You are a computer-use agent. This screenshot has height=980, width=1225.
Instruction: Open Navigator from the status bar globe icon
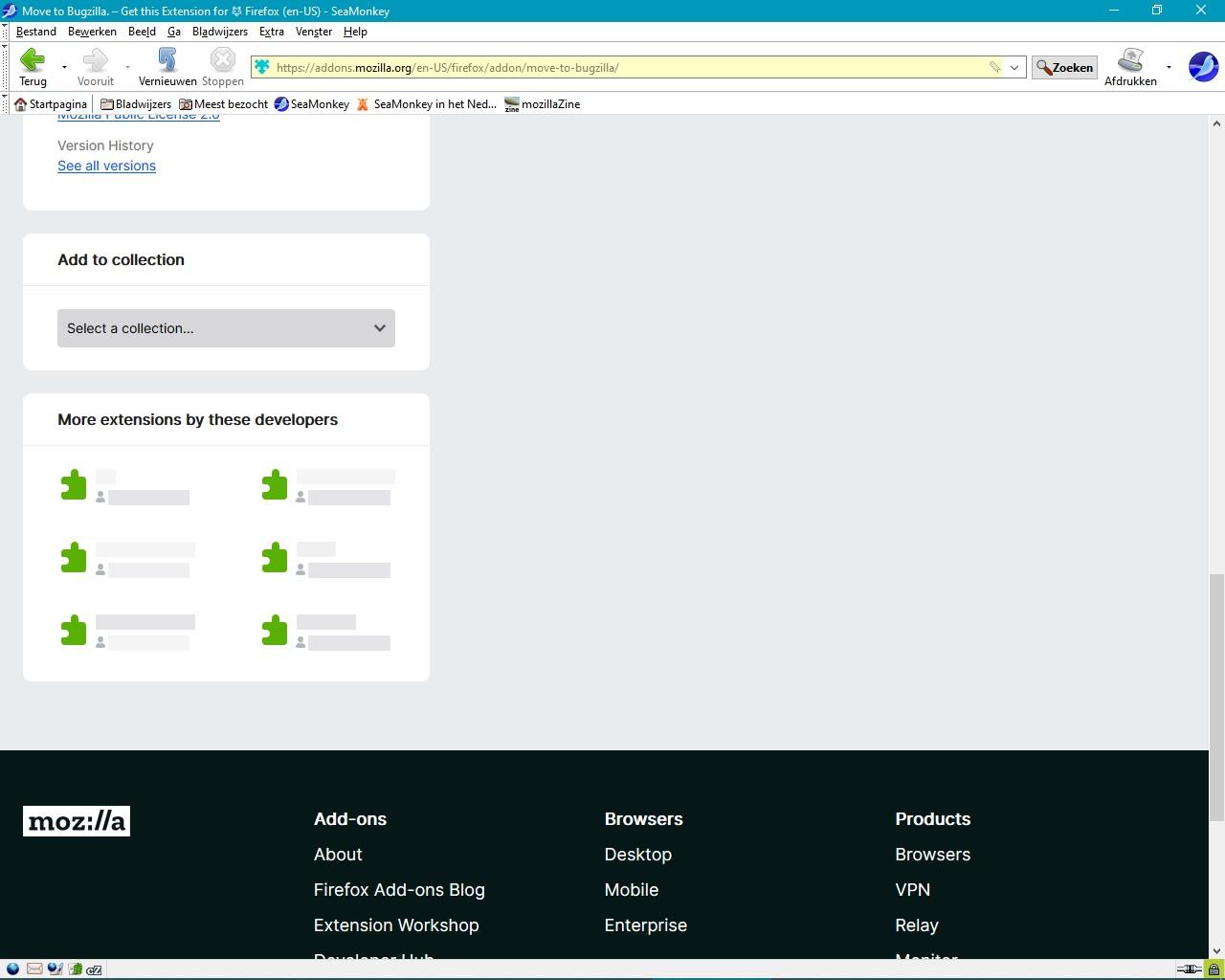click(x=12, y=969)
